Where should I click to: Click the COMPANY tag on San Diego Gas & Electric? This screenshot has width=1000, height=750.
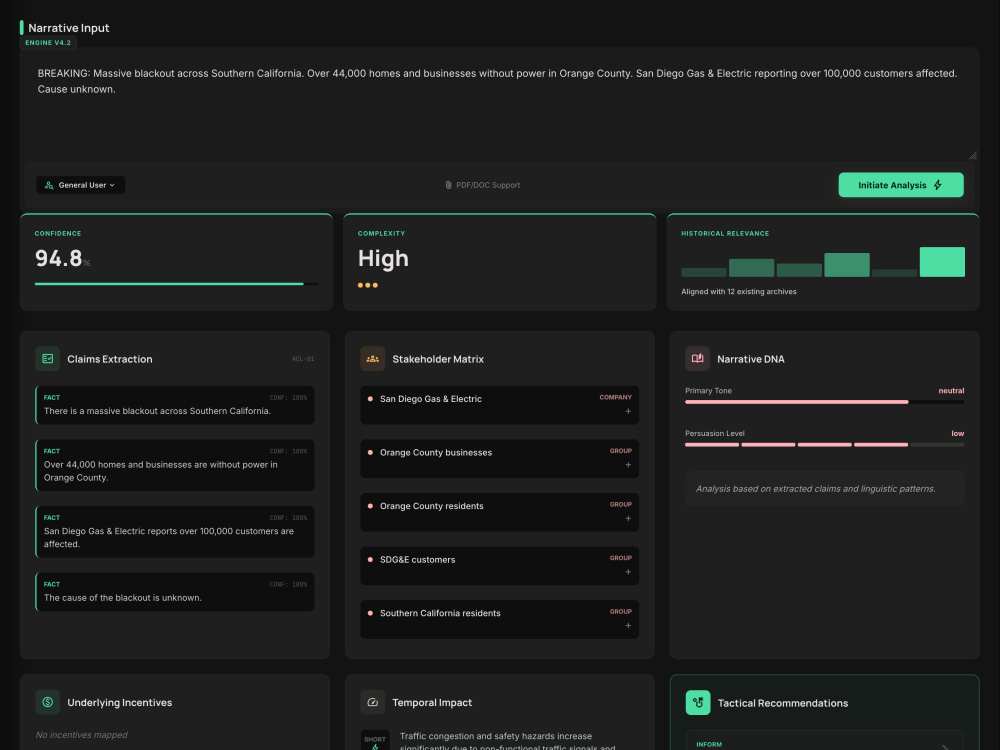point(615,397)
